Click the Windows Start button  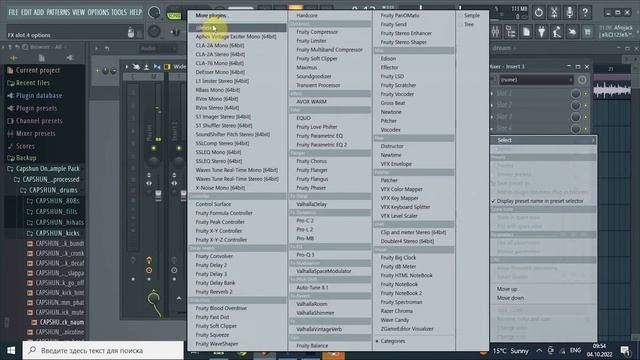click(x=11, y=351)
